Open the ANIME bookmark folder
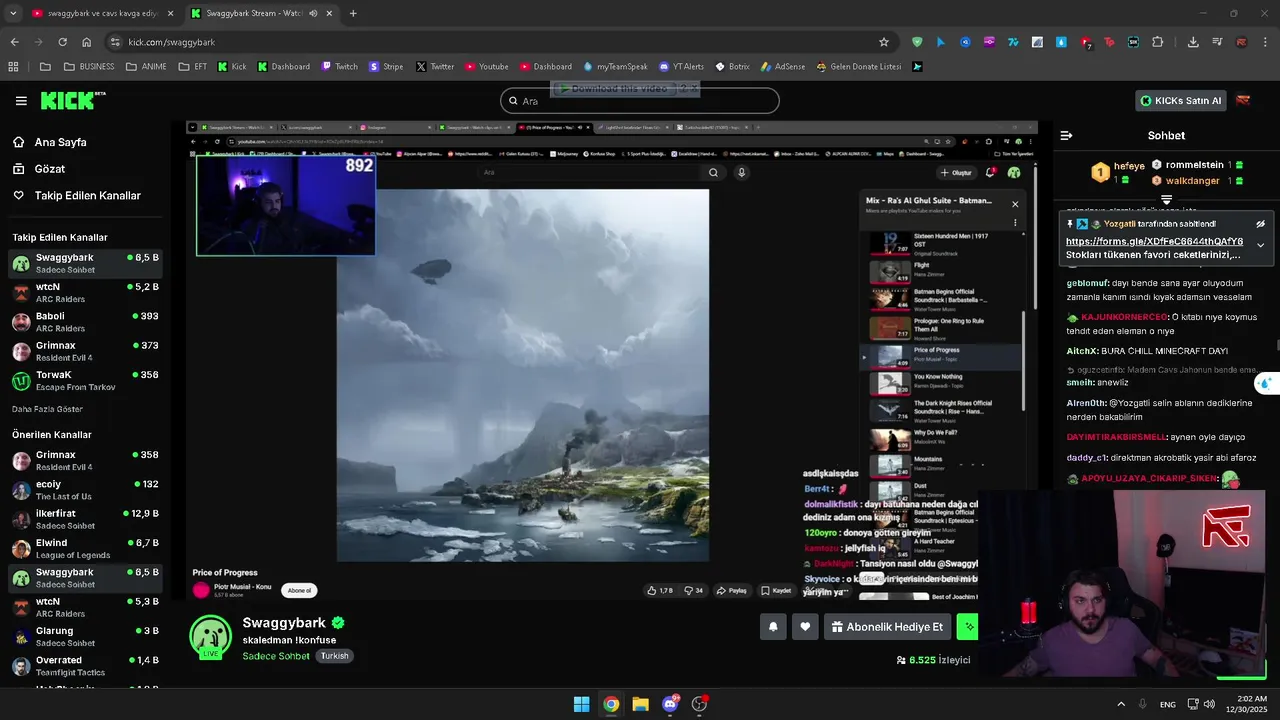This screenshot has height=720, width=1280. [146, 67]
